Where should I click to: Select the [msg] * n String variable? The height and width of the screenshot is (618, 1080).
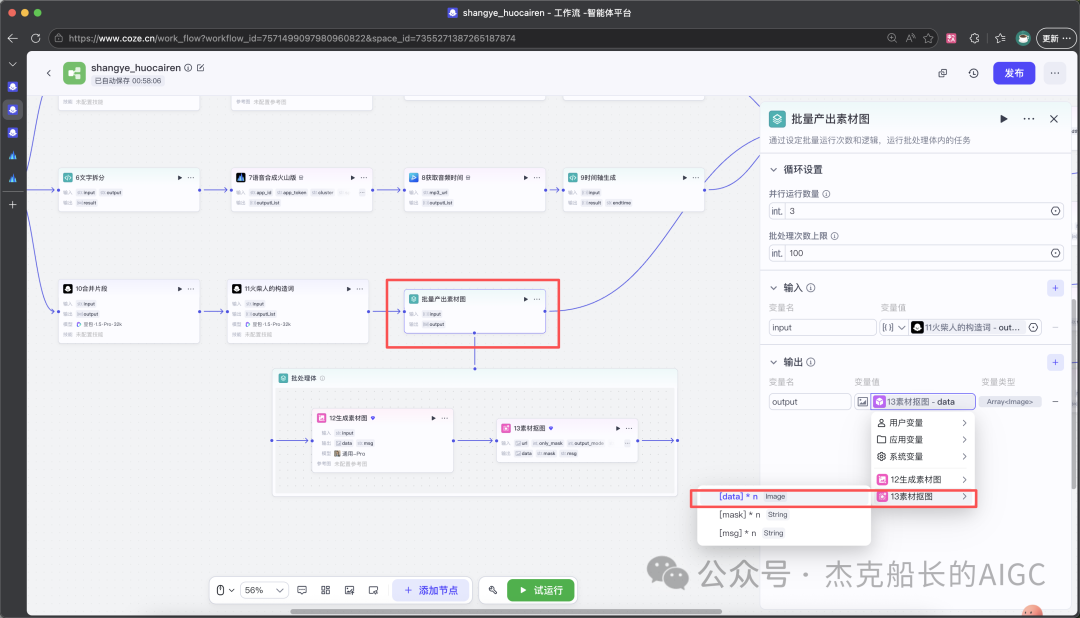pos(783,533)
